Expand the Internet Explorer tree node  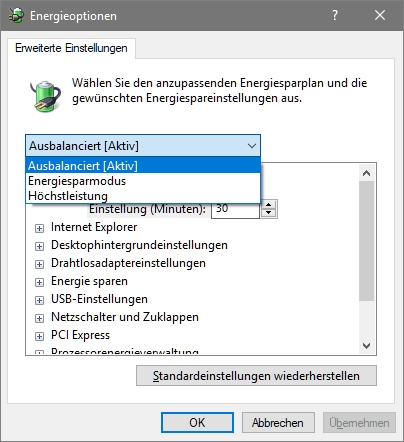(39, 228)
